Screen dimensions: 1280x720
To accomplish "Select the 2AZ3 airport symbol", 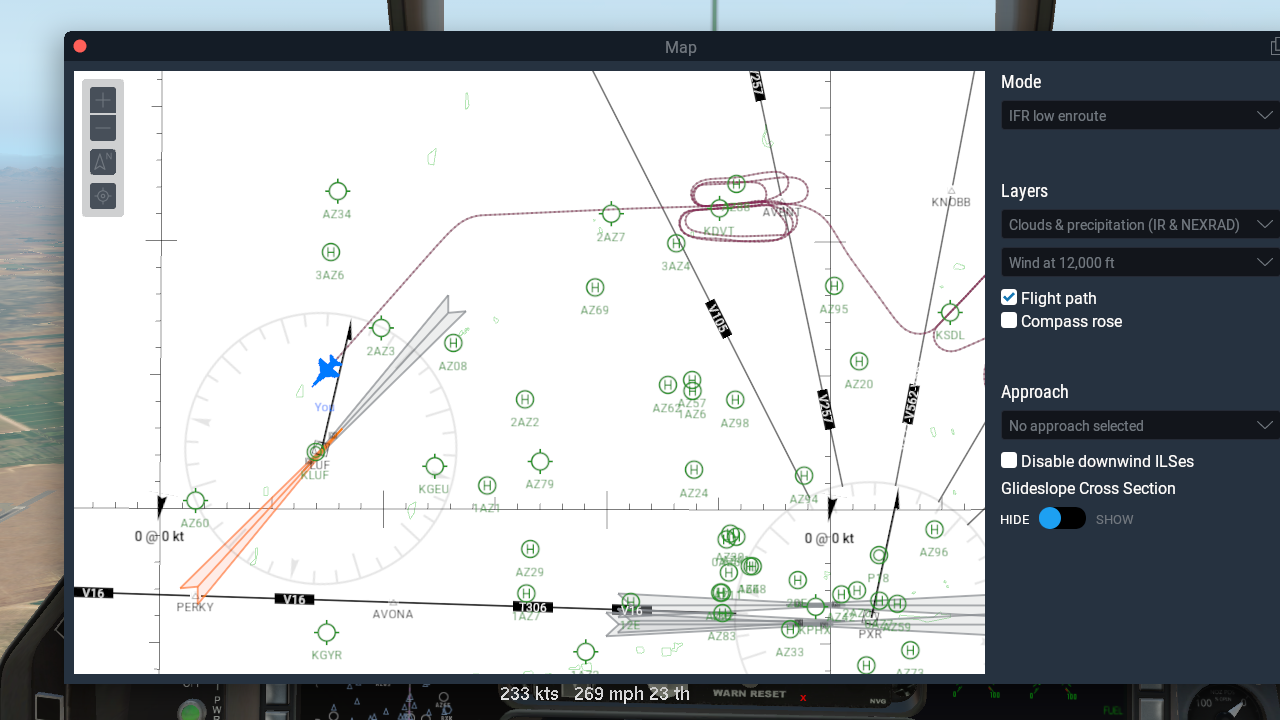I will pyautogui.click(x=381, y=328).
